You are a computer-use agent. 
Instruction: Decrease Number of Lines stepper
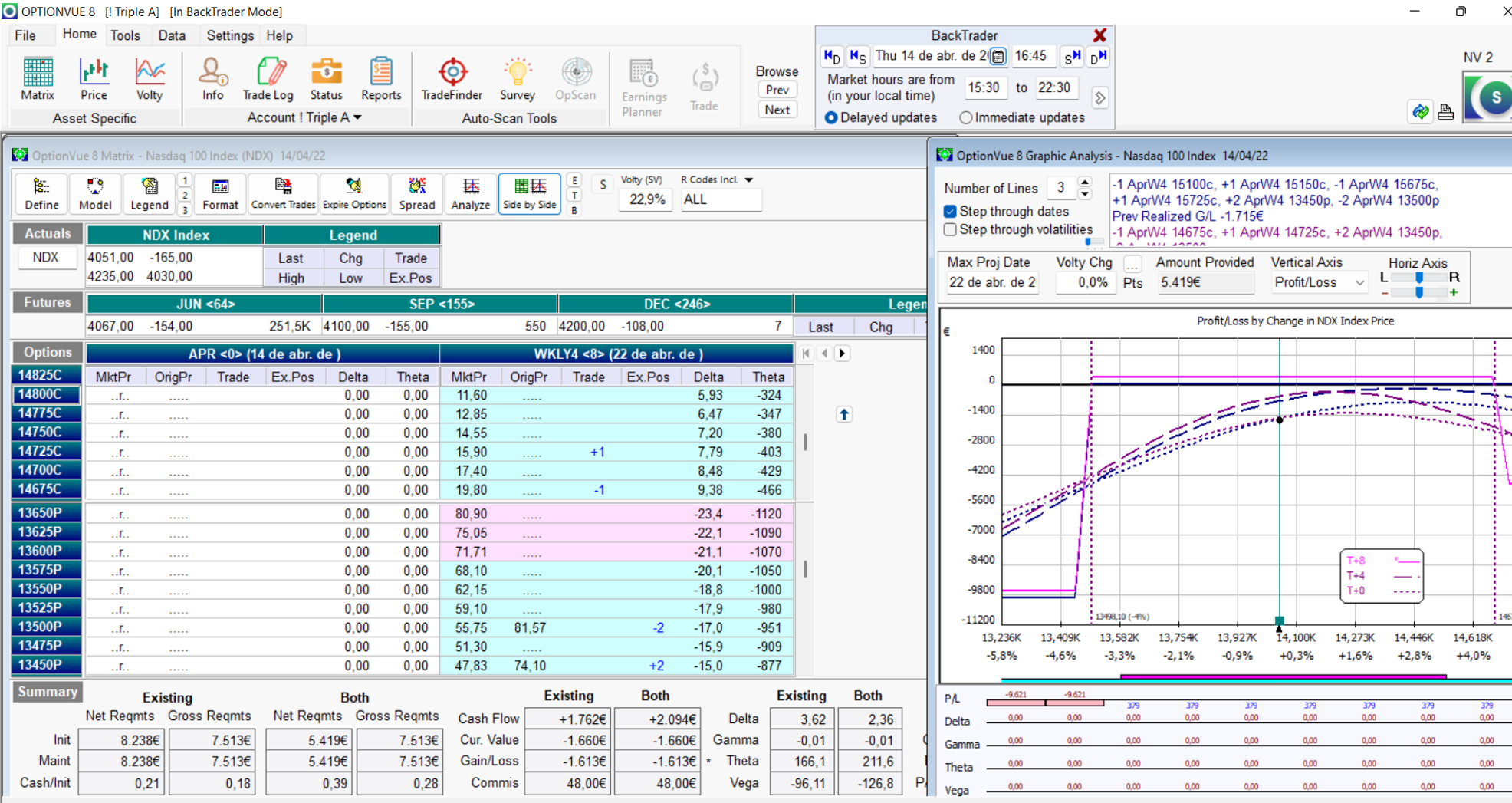1085,193
